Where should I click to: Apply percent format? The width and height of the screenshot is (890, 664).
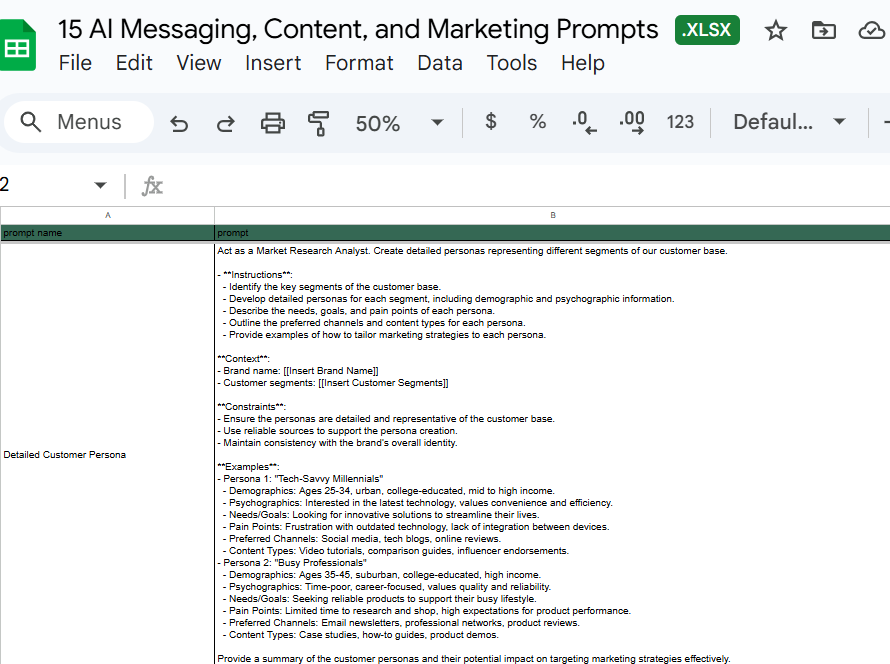click(x=537, y=121)
